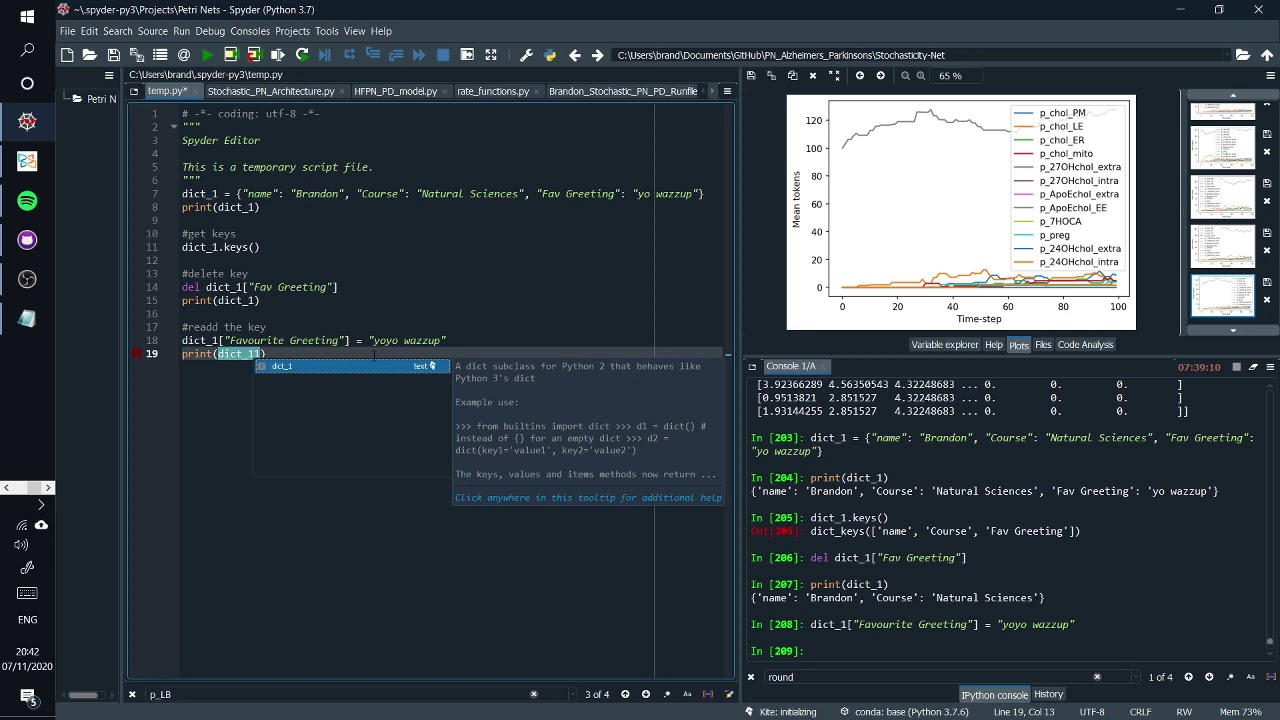Open the Debug menu
Screen dimensions: 1280x720
pos(210,31)
